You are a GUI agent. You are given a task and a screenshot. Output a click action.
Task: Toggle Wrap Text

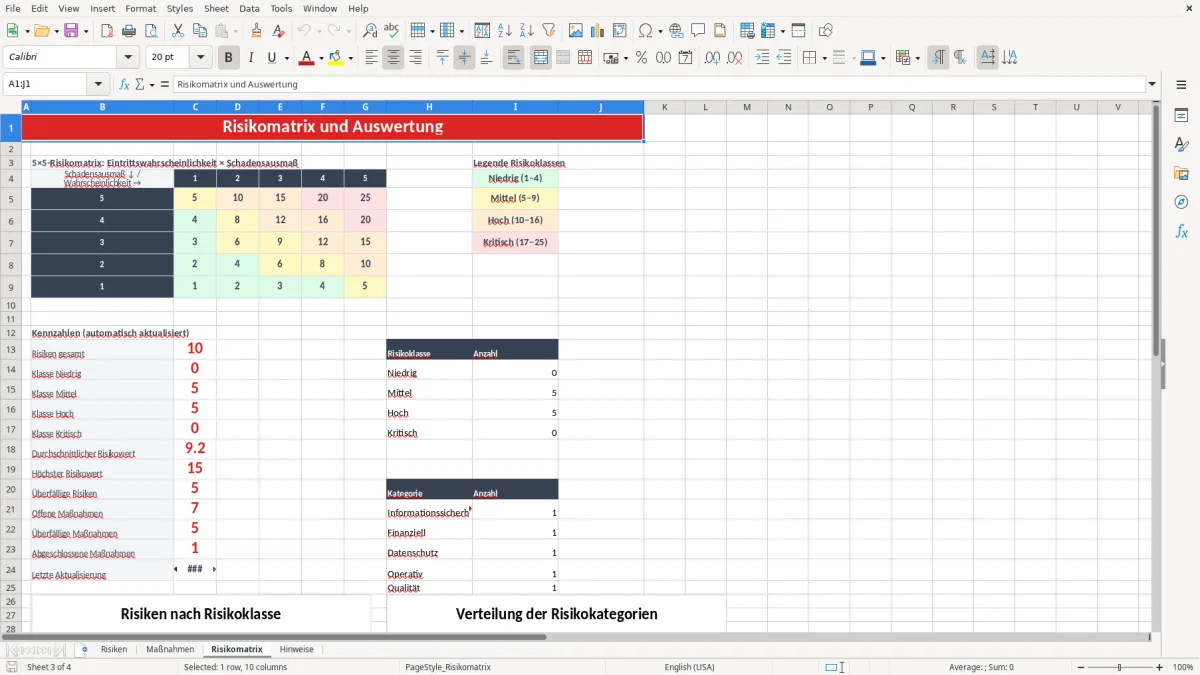coord(514,58)
